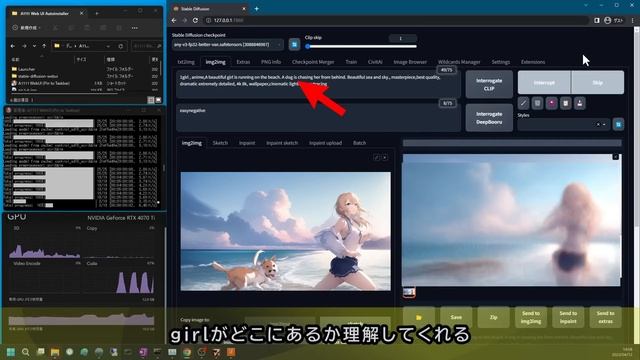Close the blurred output image preview

click(616, 157)
